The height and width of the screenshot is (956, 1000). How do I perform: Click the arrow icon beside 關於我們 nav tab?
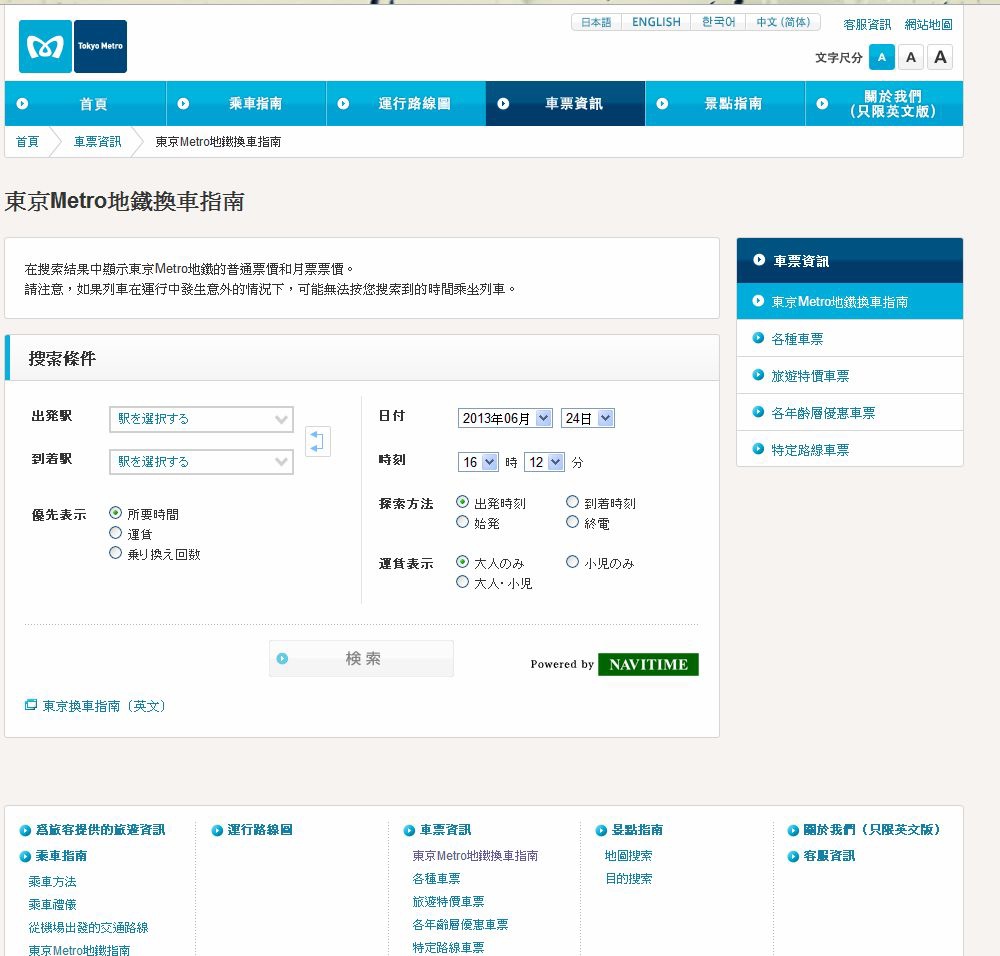[x=822, y=103]
